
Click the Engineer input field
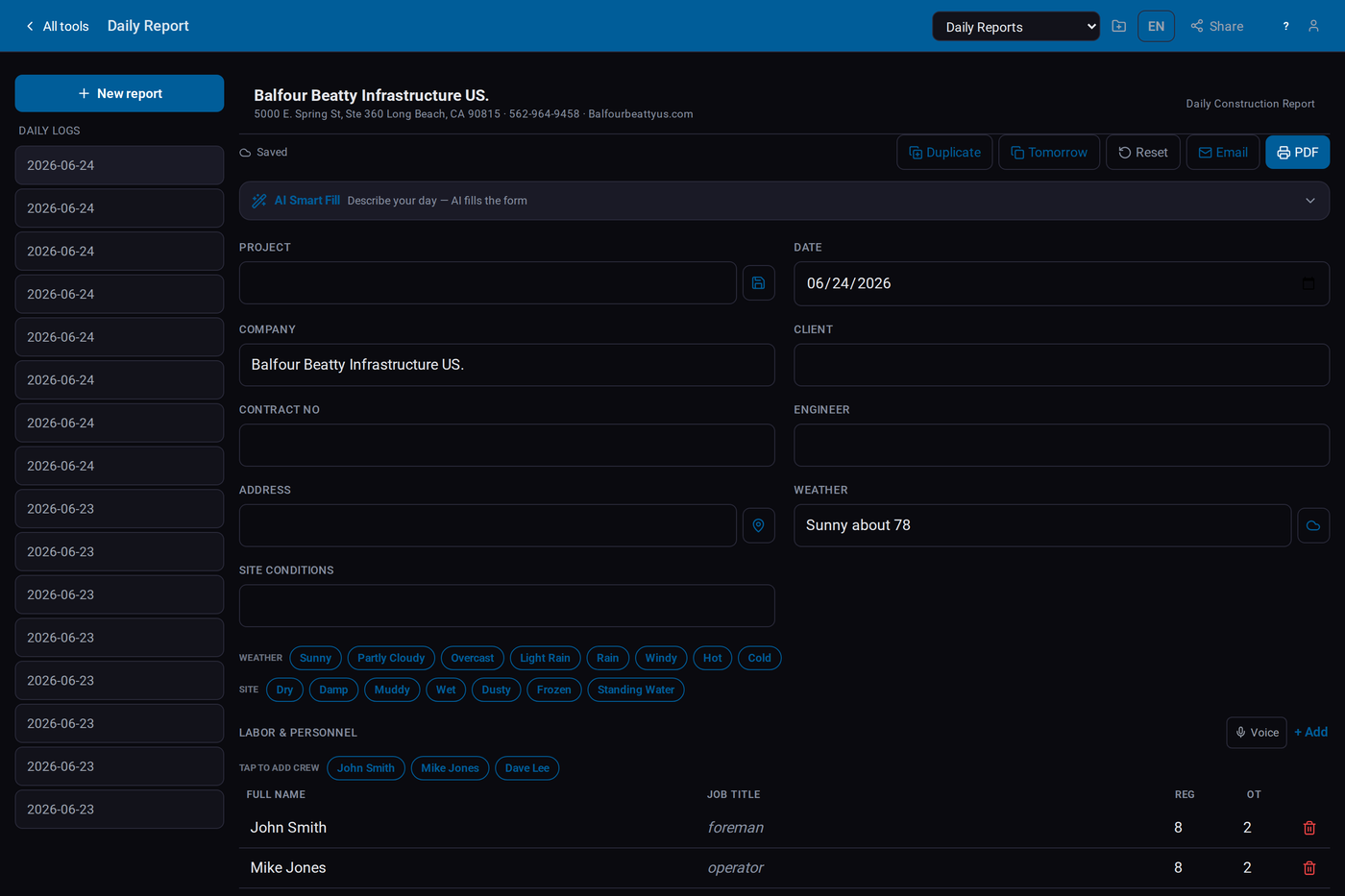(1062, 446)
